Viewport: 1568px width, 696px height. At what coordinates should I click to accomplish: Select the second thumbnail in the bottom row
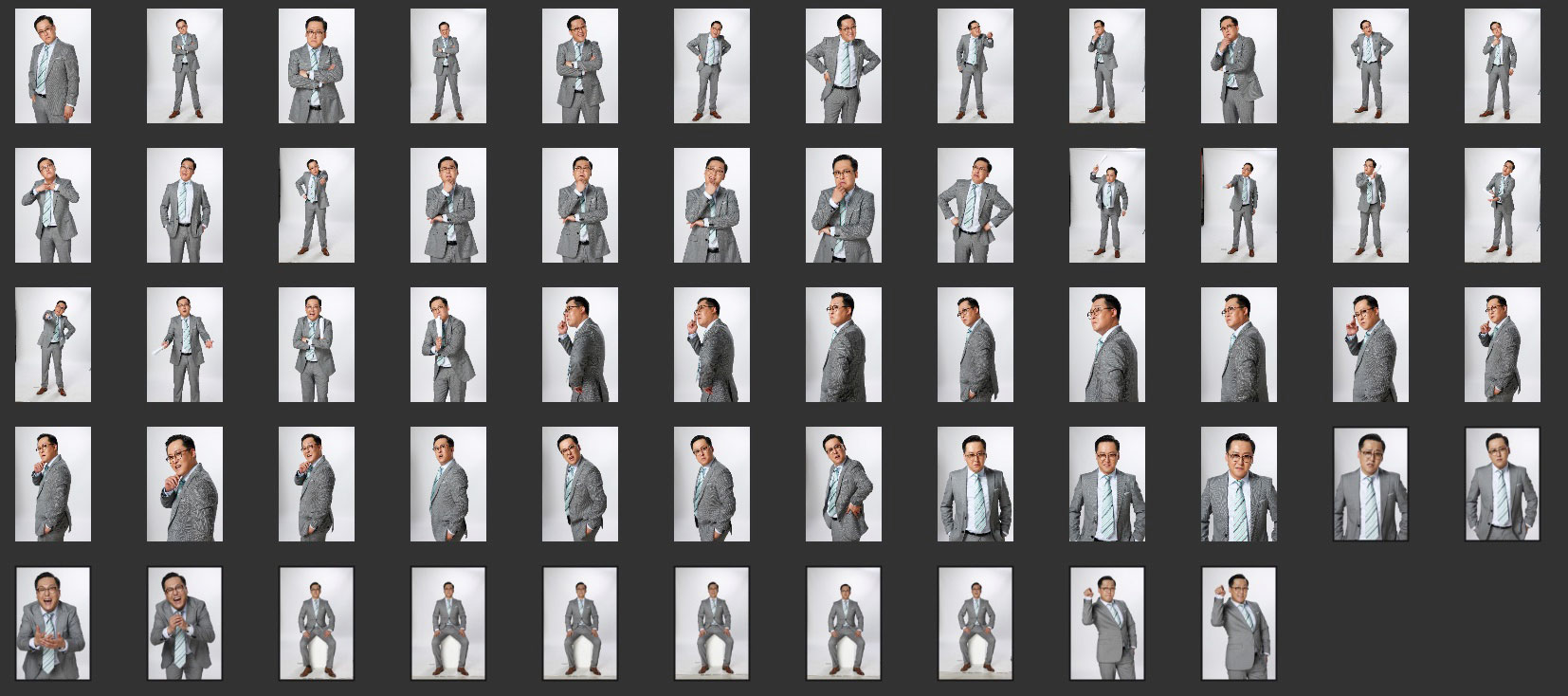185,623
